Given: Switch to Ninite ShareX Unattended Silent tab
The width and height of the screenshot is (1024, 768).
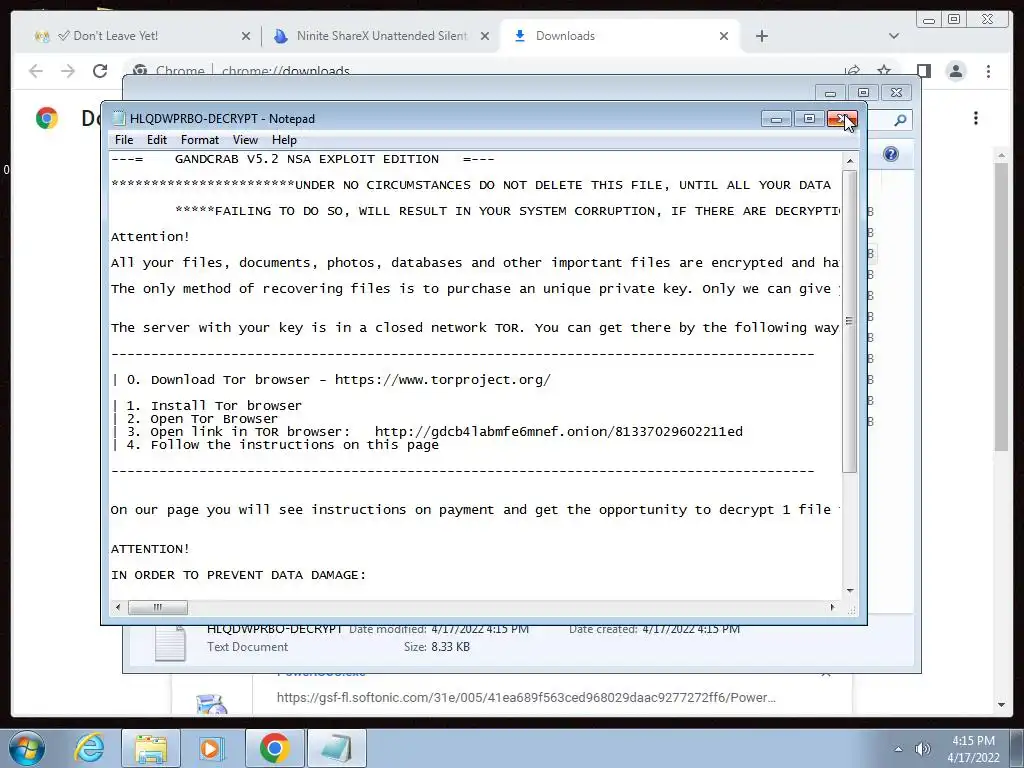Looking at the screenshot, I should click(x=379, y=36).
